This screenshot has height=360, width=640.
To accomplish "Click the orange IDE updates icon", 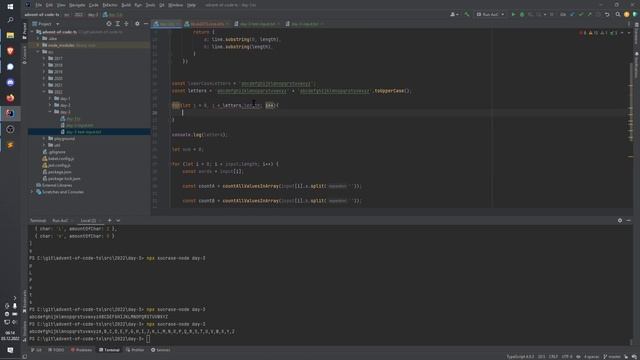I will pos(627,14).
